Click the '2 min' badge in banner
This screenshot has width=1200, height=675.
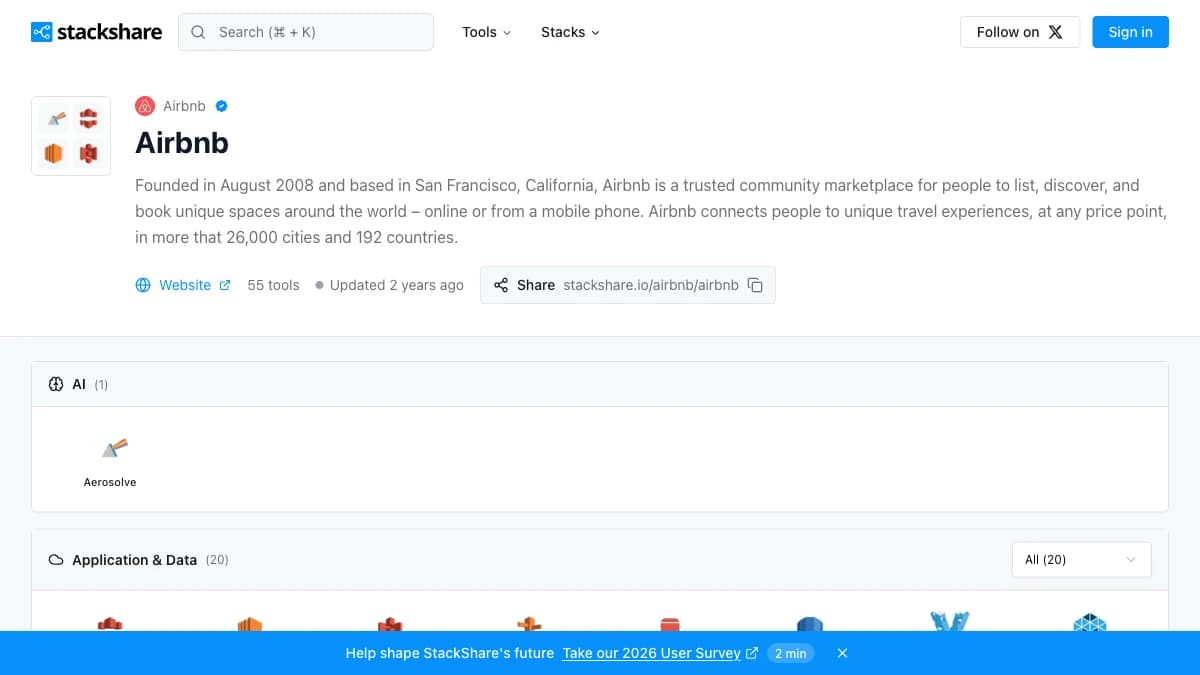[790, 653]
